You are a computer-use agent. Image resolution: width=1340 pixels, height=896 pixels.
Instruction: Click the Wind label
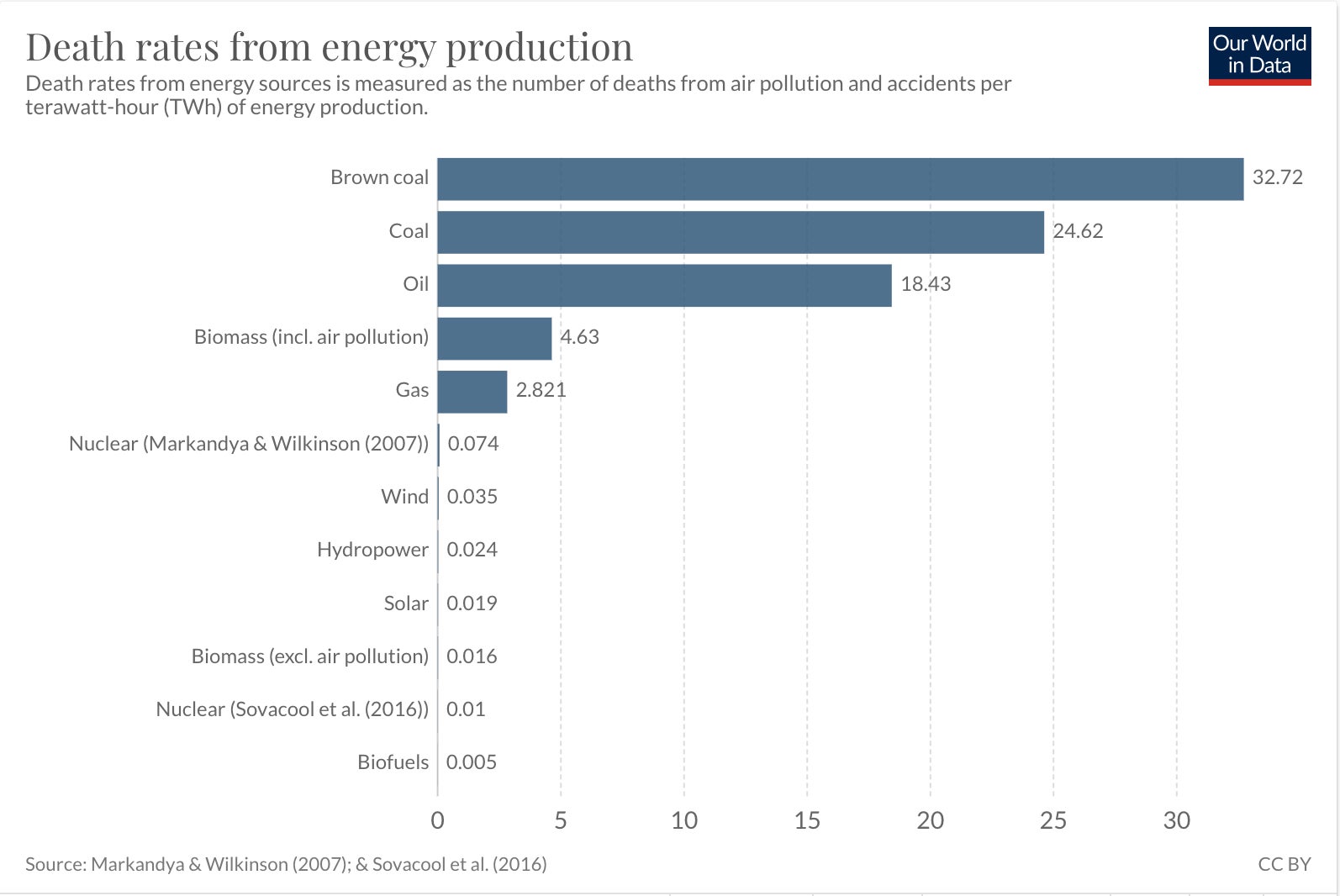[405, 497]
